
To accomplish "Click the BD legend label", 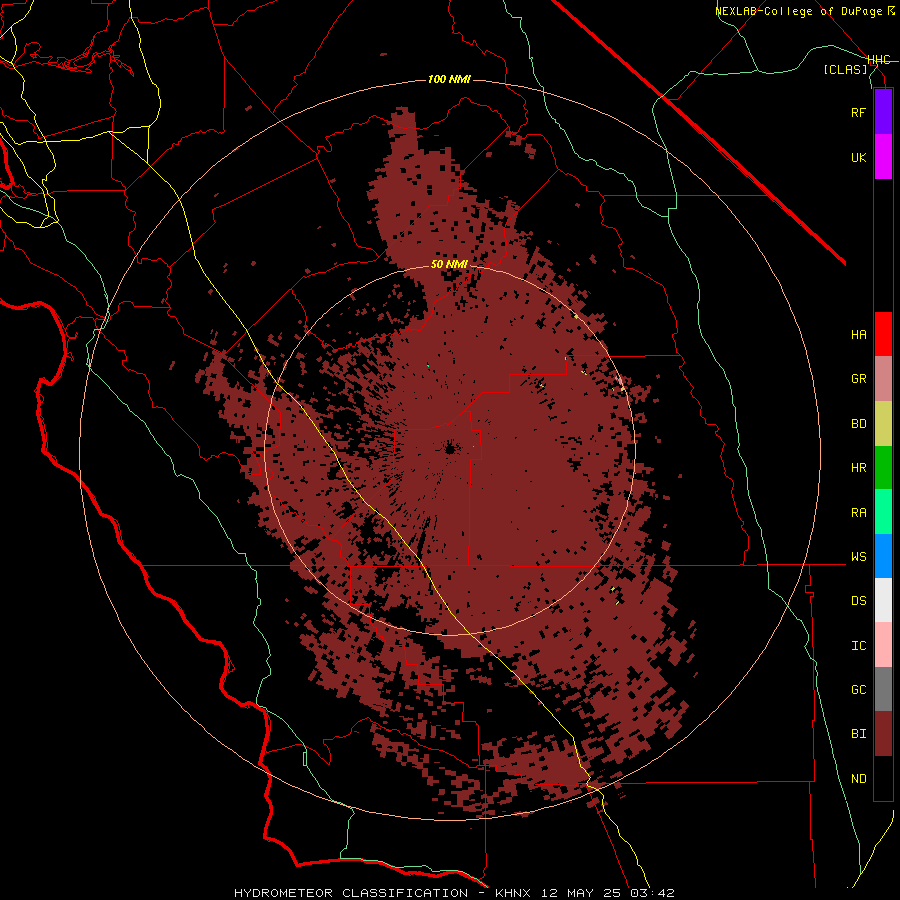I will [858, 424].
